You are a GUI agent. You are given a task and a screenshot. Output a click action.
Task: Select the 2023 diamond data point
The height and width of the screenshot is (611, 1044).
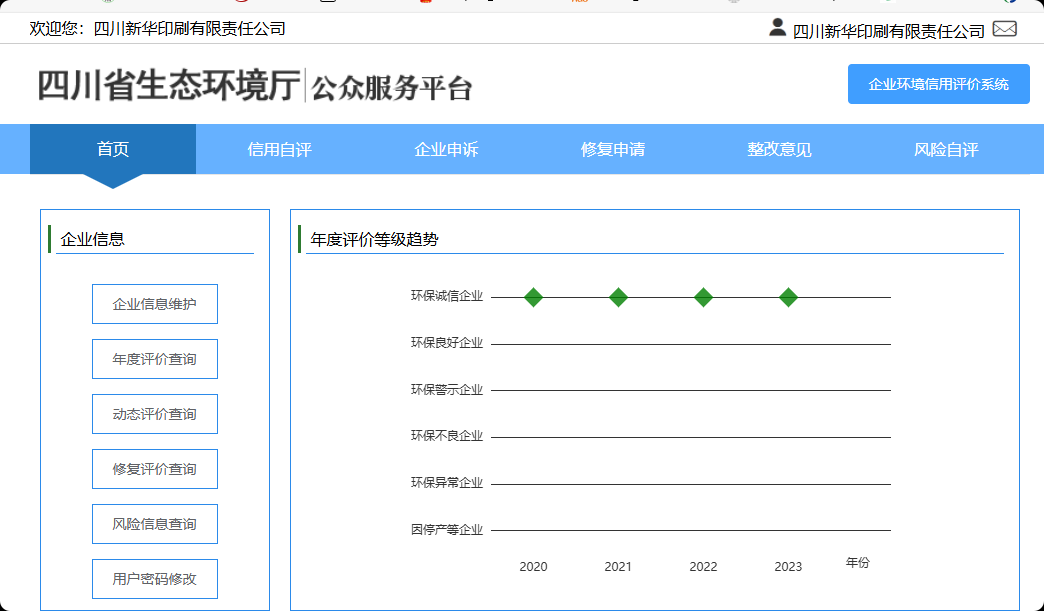tap(788, 297)
